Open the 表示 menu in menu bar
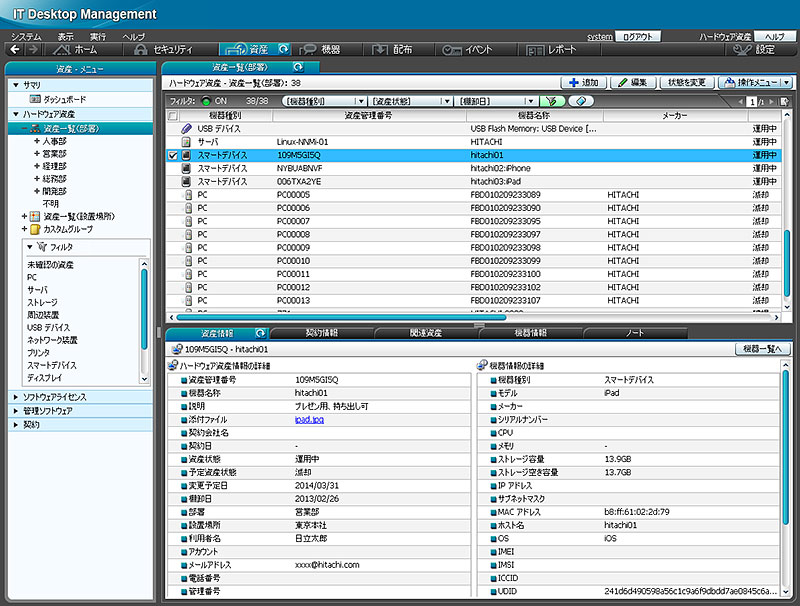Viewport: 800px width, 606px height. click(x=65, y=36)
